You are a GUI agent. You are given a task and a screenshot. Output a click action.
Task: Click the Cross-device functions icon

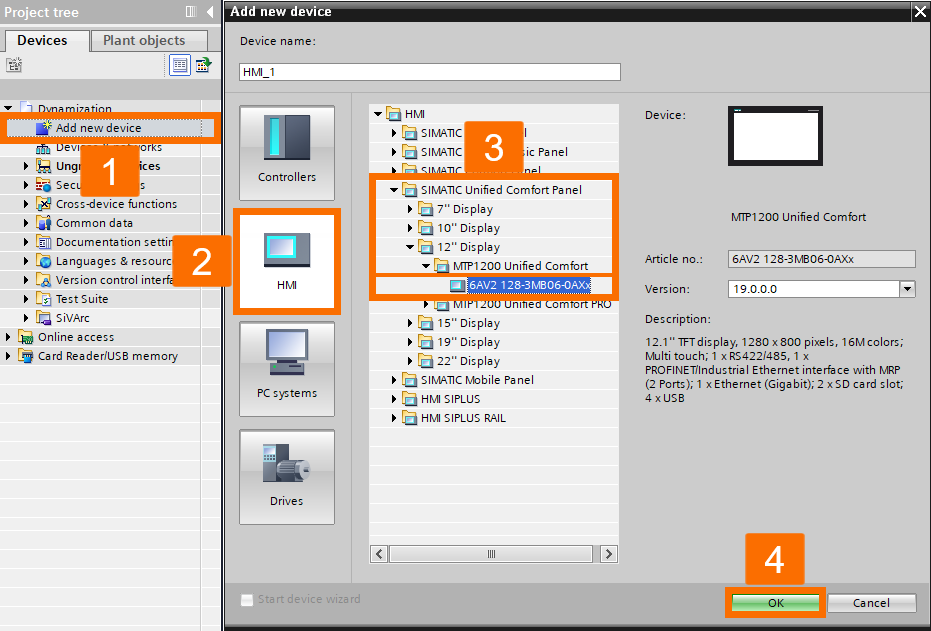click(43, 204)
